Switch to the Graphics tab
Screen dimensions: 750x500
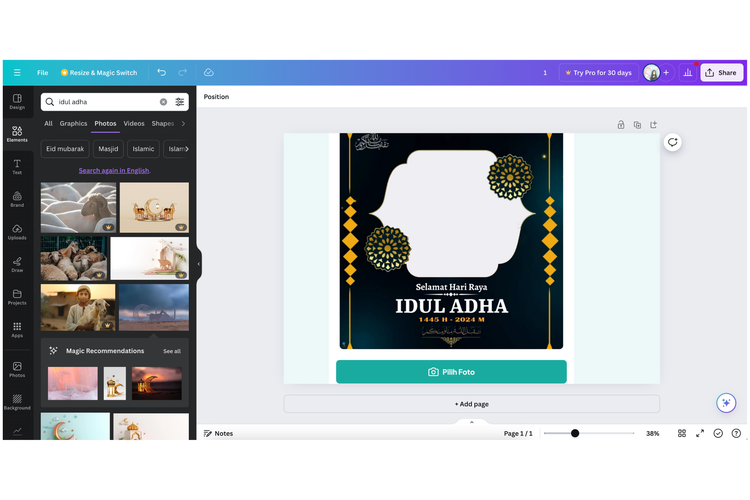(x=73, y=124)
